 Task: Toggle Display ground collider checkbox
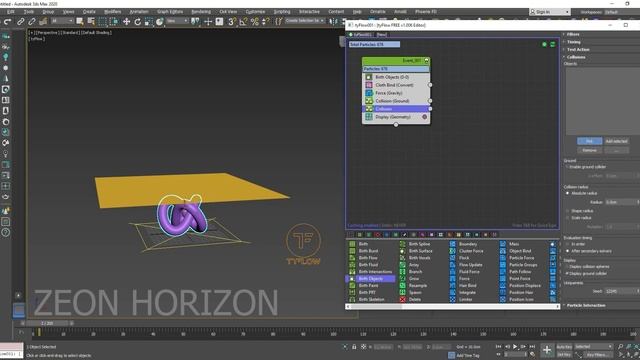click(x=567, y=273)
